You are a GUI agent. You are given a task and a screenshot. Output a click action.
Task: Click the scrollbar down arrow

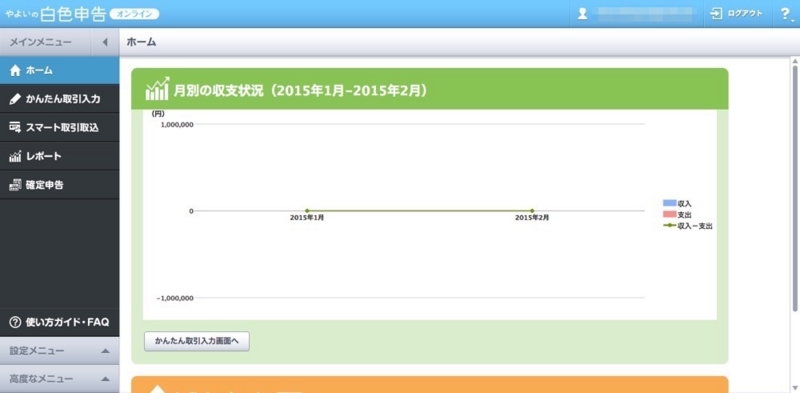point(795,387)
